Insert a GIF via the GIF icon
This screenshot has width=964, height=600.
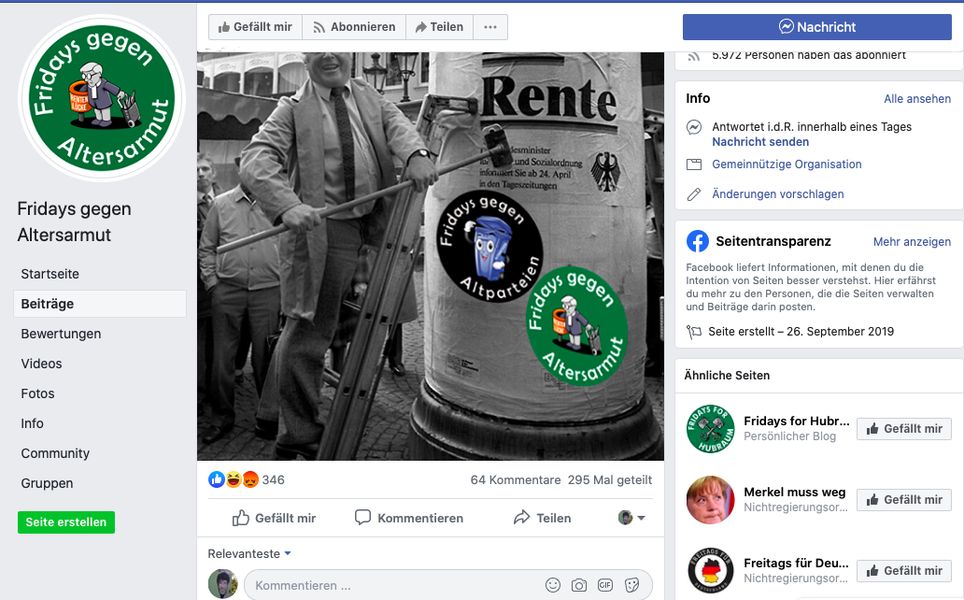605,585
